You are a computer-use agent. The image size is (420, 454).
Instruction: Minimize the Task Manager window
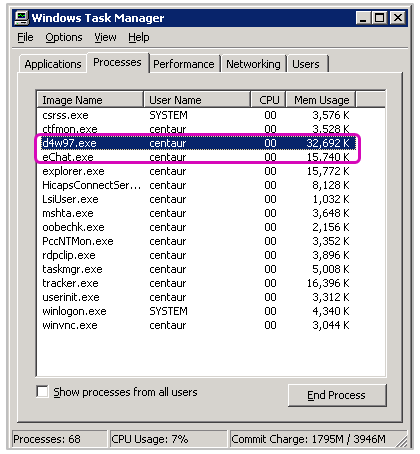click(x=363, y=18)
